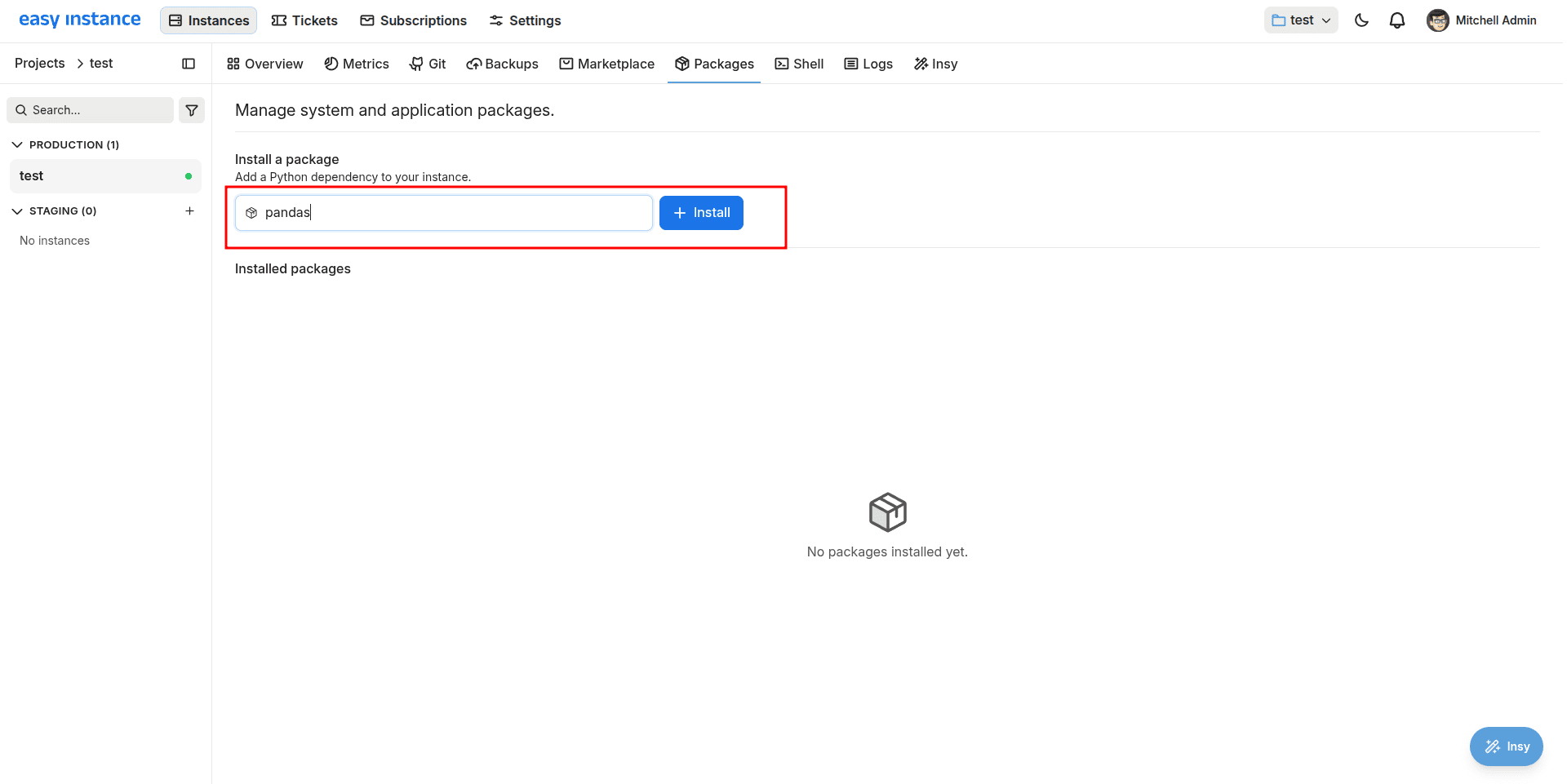Open the Tickets page

304,20
